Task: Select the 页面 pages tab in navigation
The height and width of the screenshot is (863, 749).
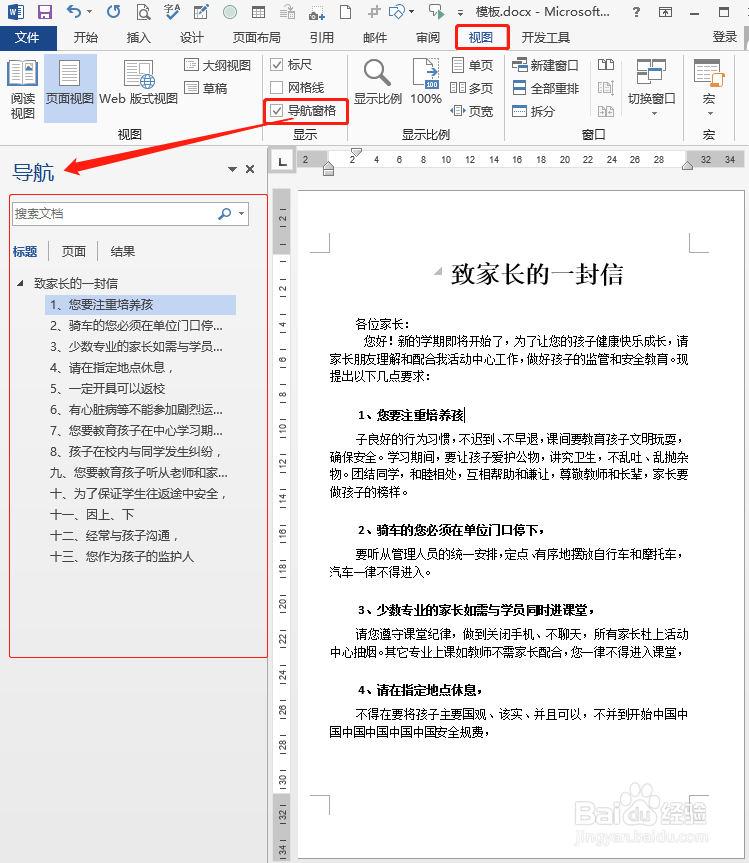Action: click(74, 252)
